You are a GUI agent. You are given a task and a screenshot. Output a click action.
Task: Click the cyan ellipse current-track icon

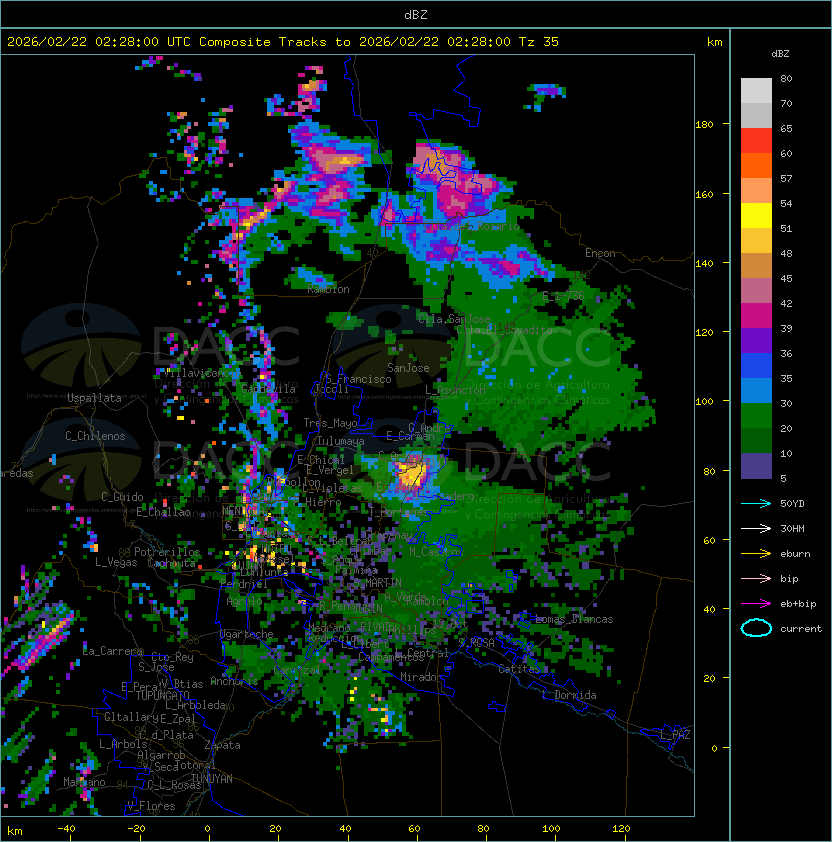[x=756, y=628]
